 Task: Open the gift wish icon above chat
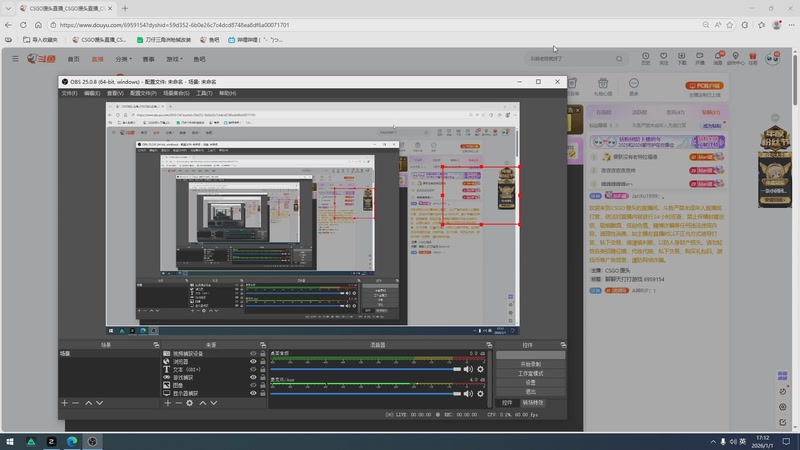[x=603, y=86]
